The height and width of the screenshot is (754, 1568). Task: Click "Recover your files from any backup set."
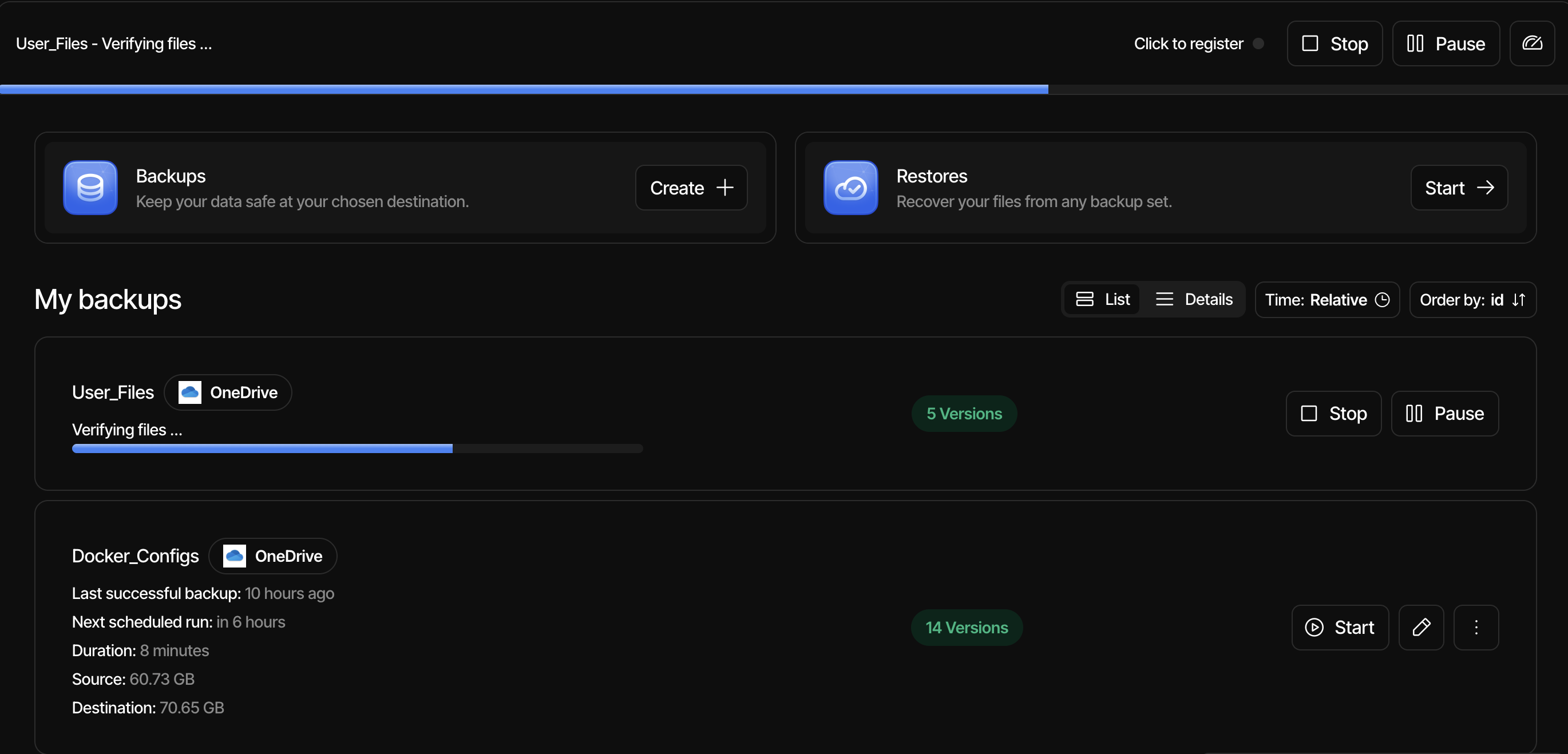(x=1034, y=201)
